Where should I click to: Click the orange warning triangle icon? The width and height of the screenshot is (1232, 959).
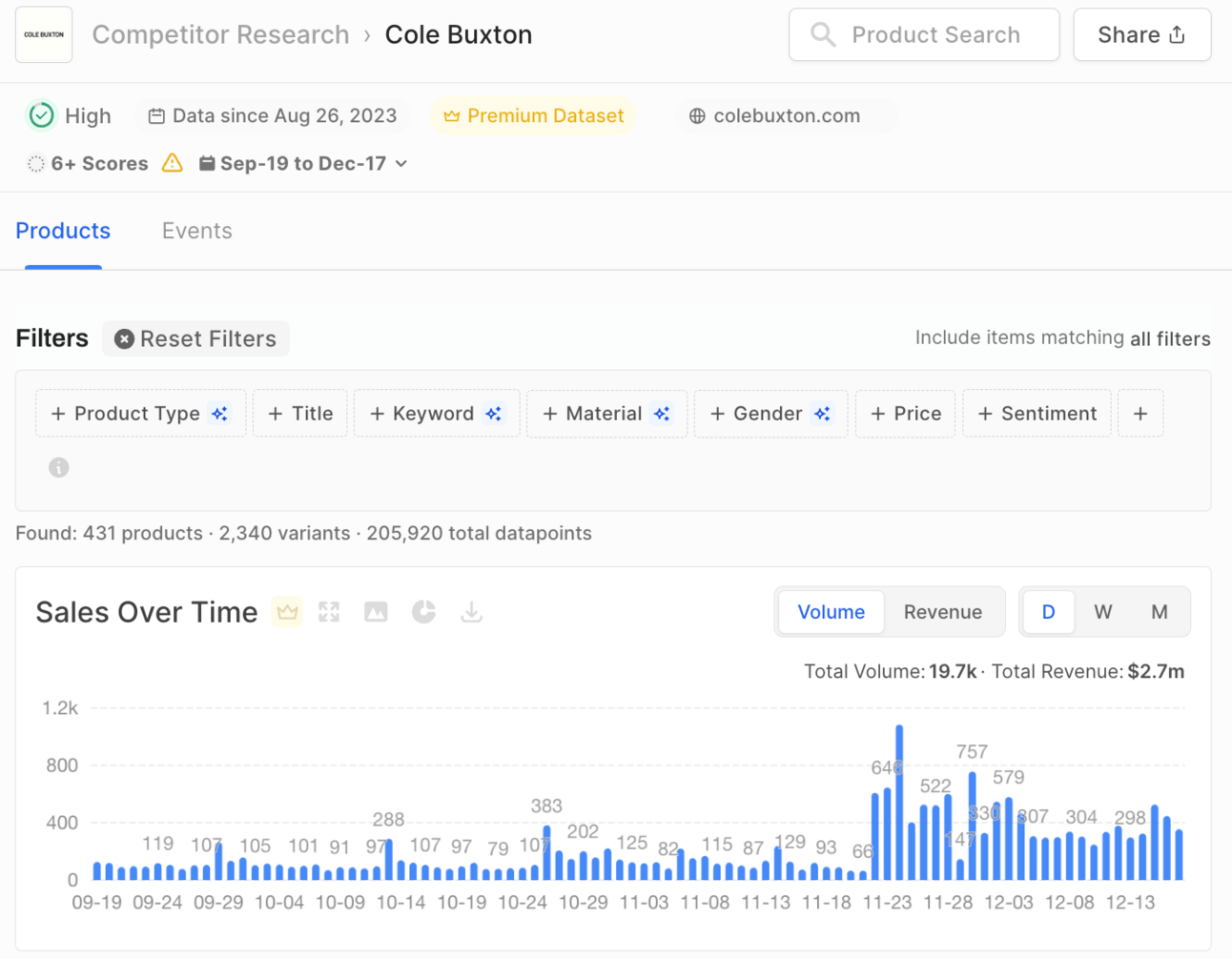click(173, 163)
